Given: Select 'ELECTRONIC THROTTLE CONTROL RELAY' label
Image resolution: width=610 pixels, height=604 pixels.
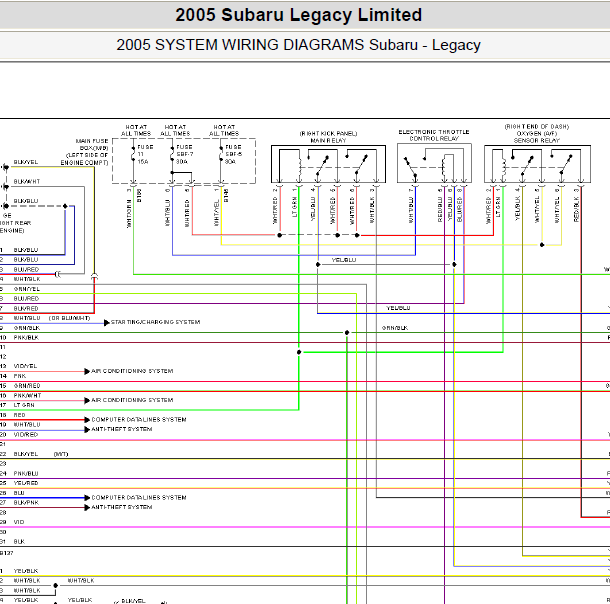Looking at the screenshot, I should click(x=434, y=135).
